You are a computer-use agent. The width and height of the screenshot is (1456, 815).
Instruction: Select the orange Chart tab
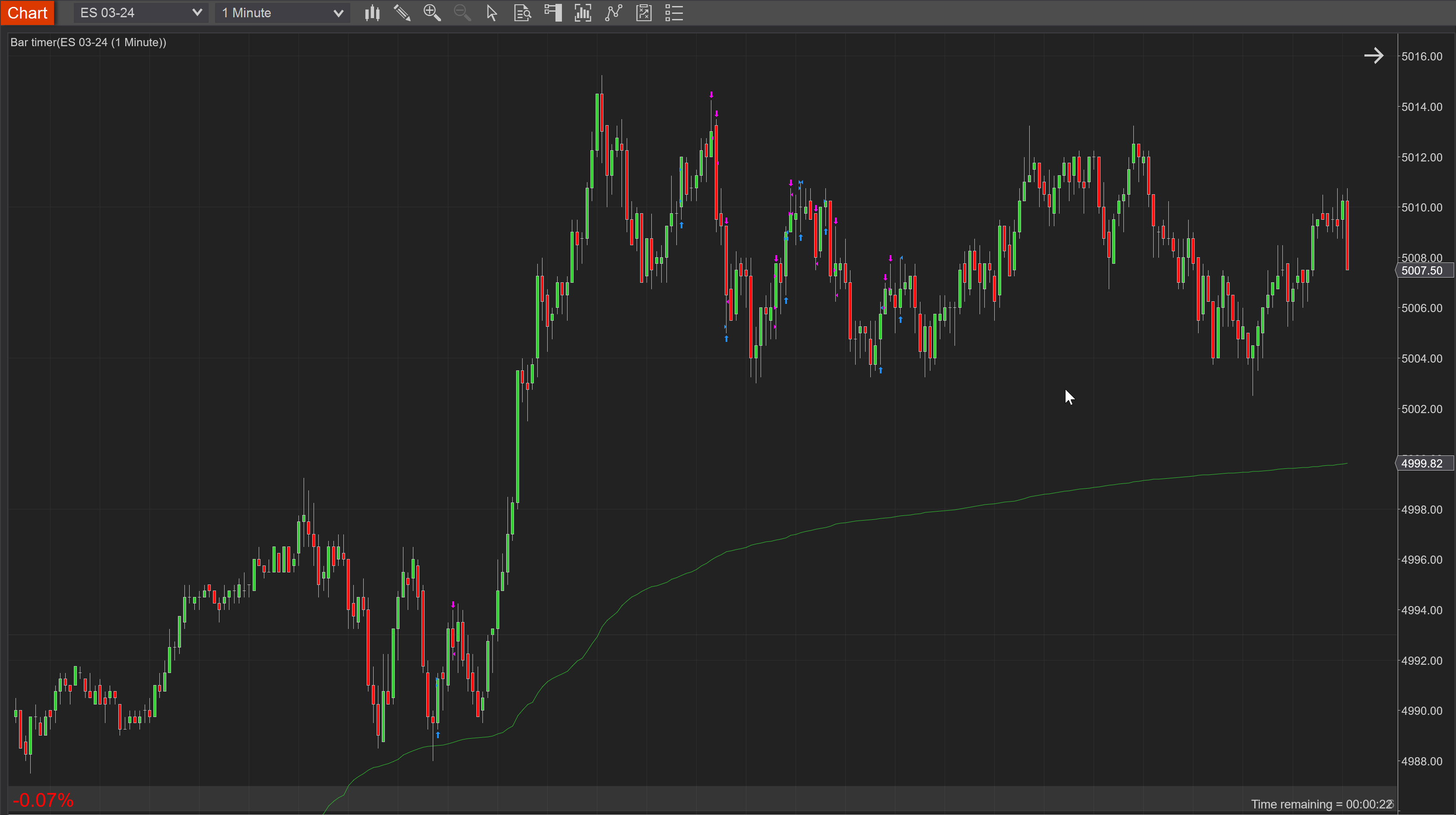pos(27,13)
